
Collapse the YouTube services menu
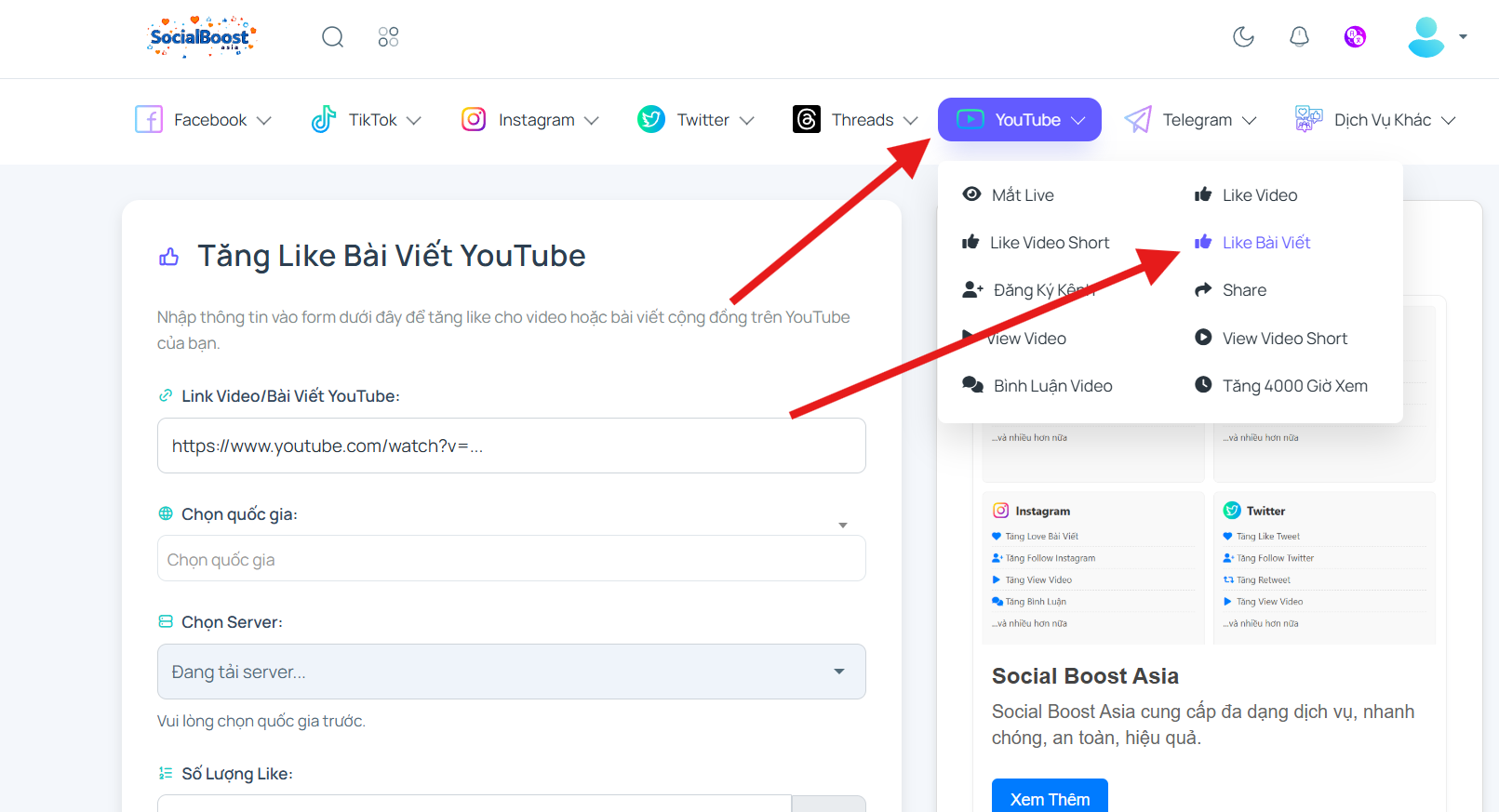[1020, 120]
